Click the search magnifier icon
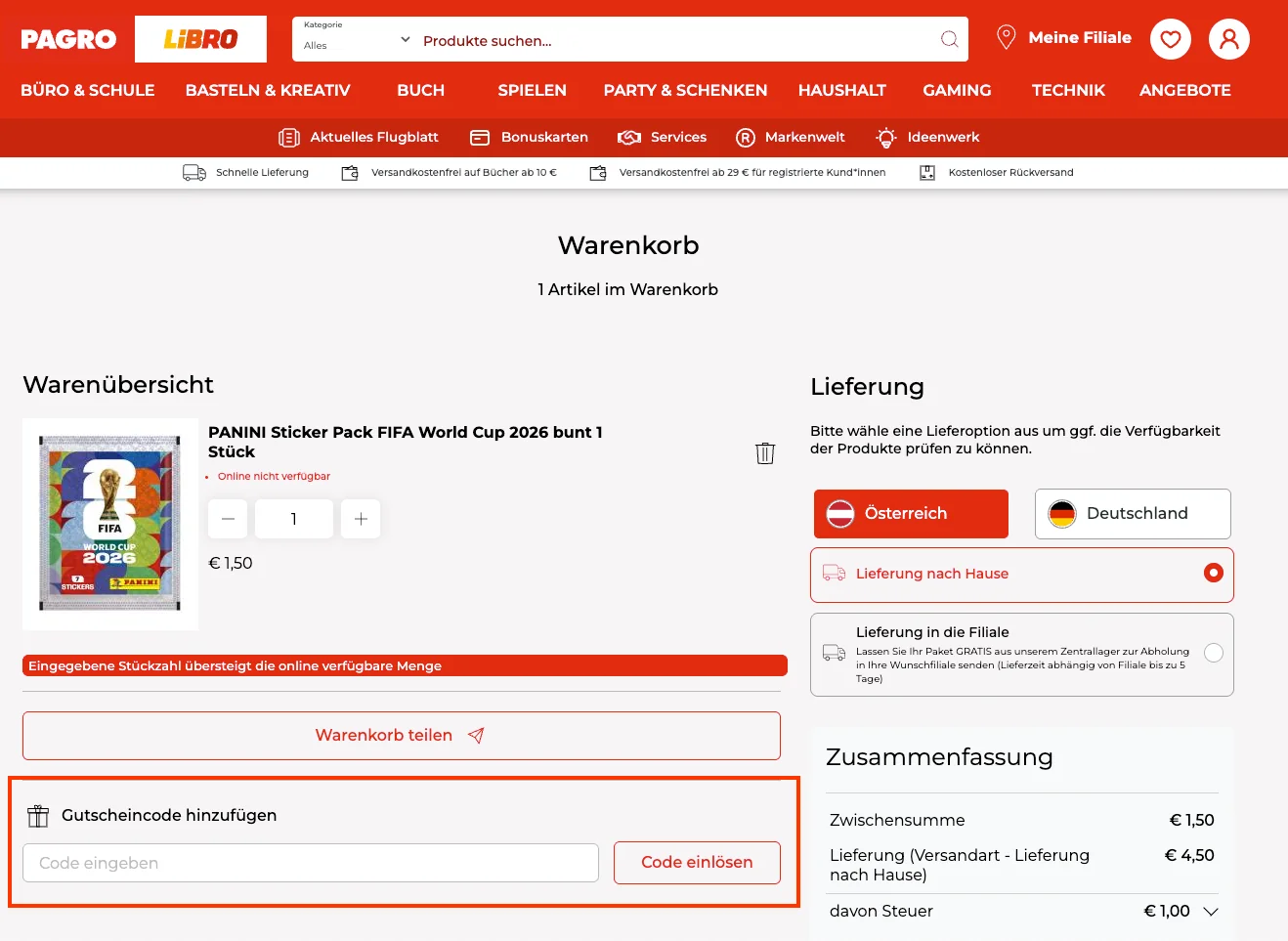1288x941 pixels. click(x=949, y=39)
